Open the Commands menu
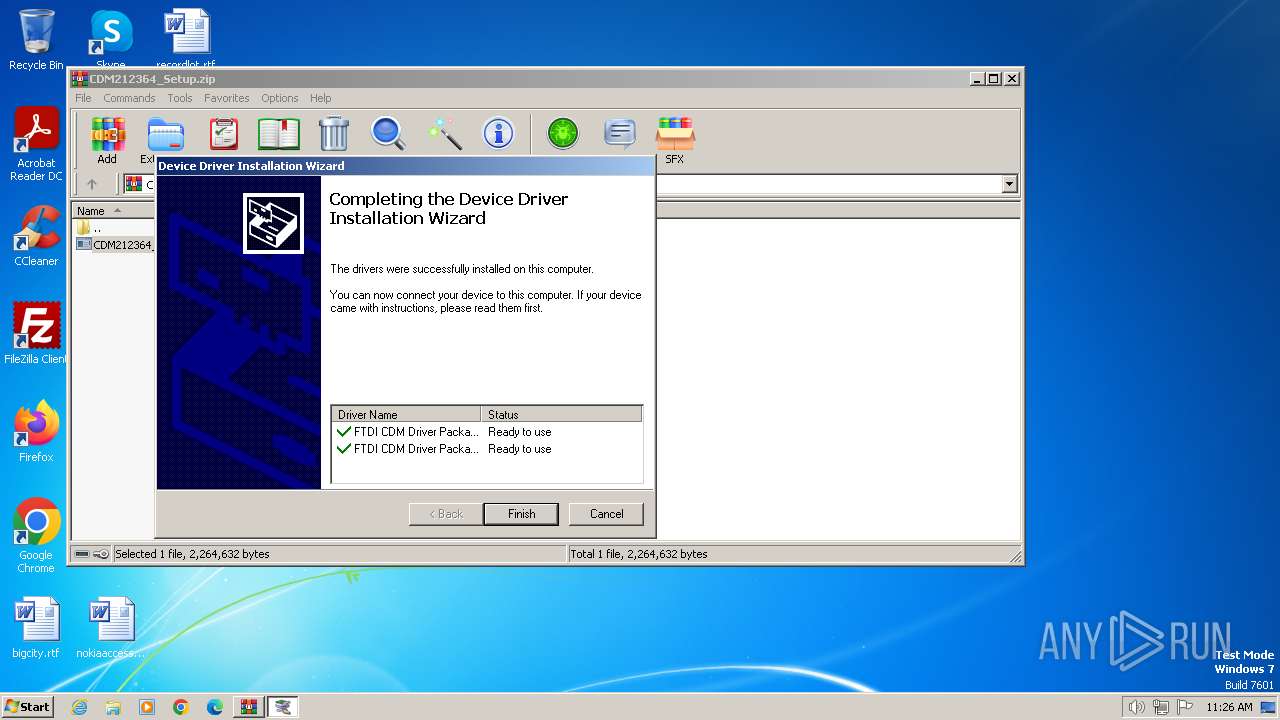The height and width of the screenshot is (720, 1280). pos(129,98)
